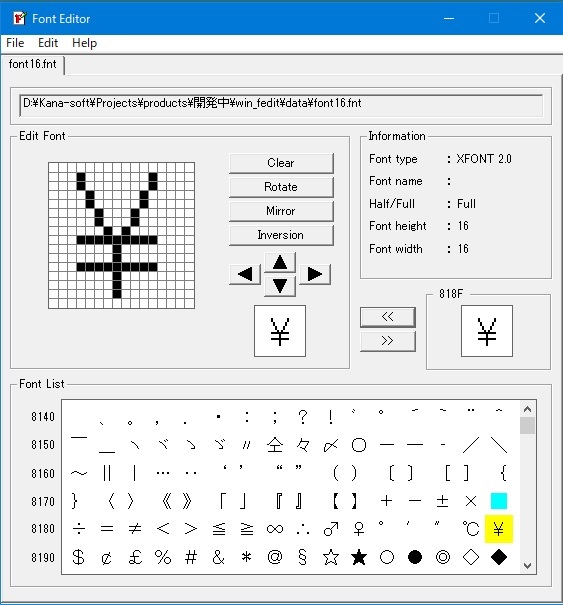This screenshot has width=563, height=605.
Task: Invert pixels with Inversion button
Action: tap(281, 235)
